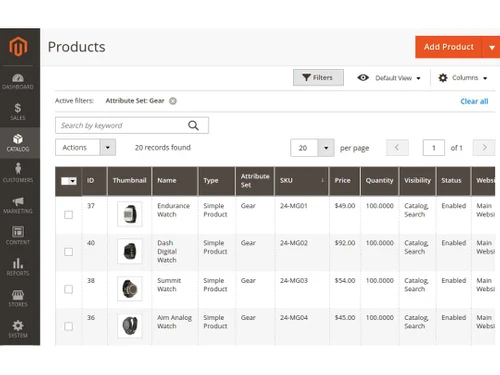The height and width of the screenshot is (375, 500).
Task: Go to the next page
Action: pos(484,147)
